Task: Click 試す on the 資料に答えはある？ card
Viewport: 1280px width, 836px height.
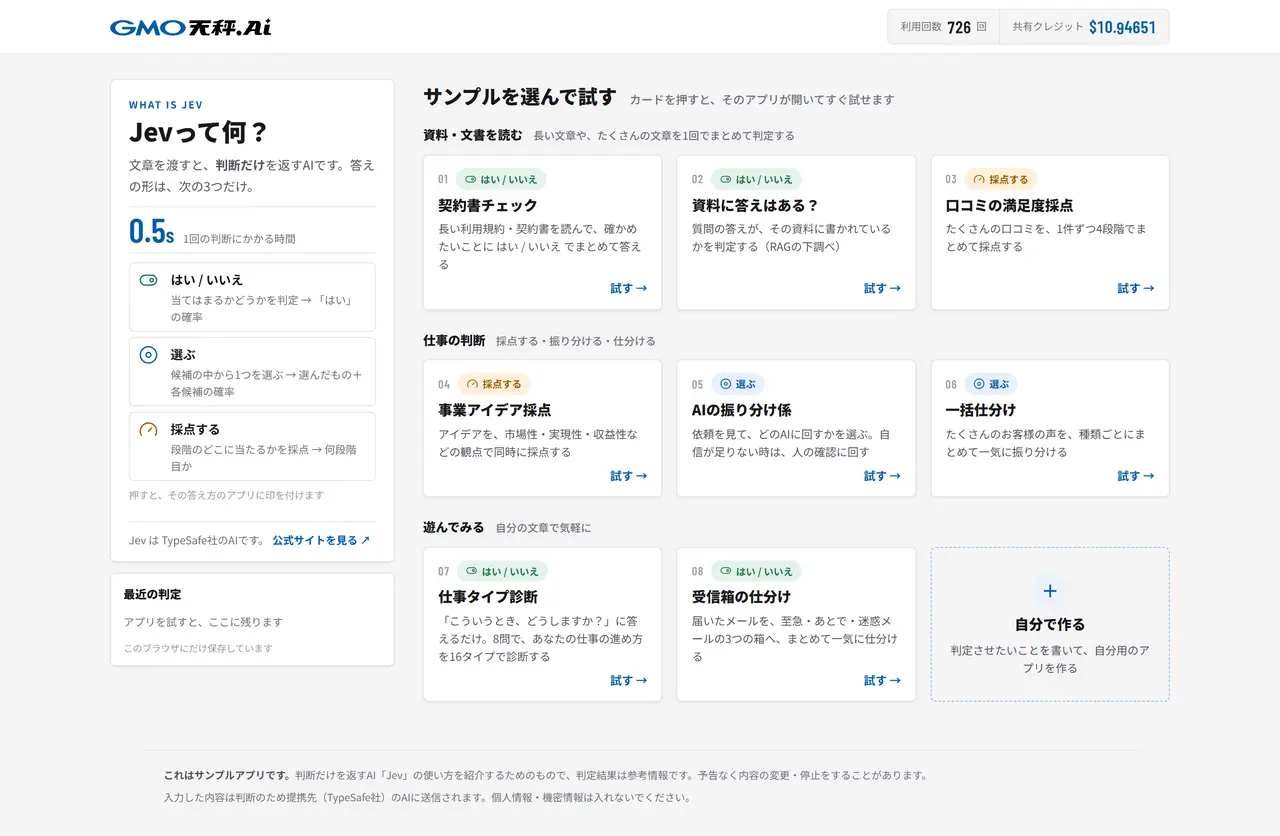Action: 882,288
